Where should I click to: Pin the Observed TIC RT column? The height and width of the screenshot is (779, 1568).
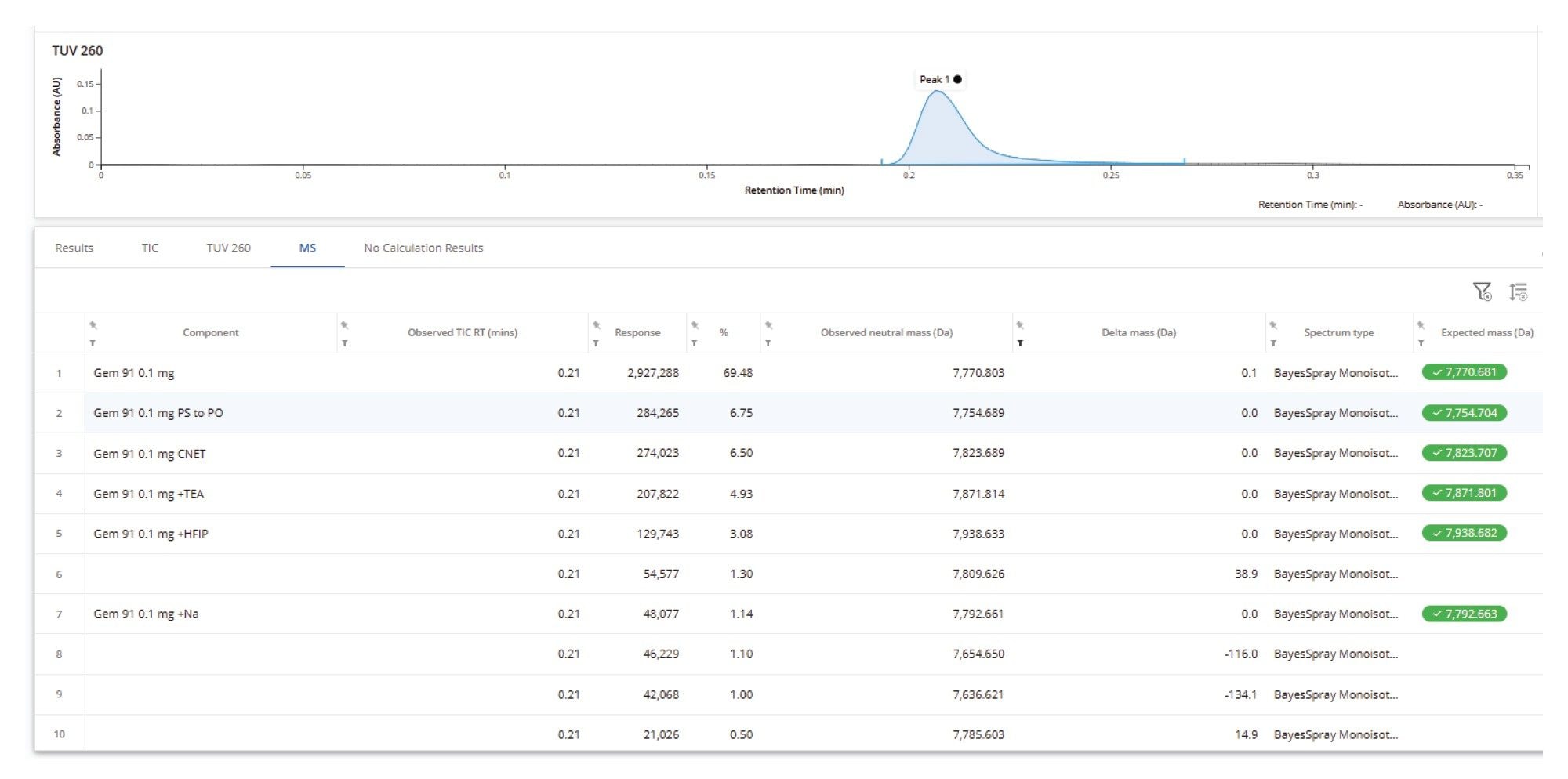click(x=345, y=324)
